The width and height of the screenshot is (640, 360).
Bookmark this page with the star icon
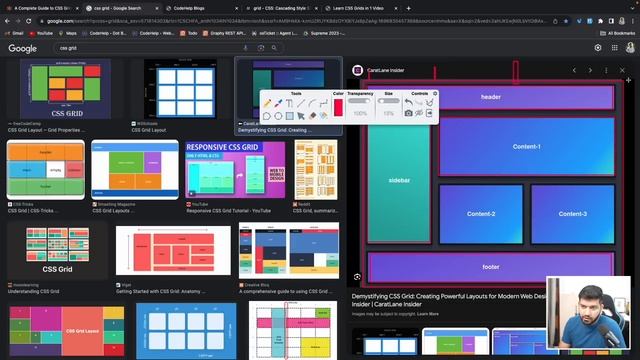click(566, 21)
